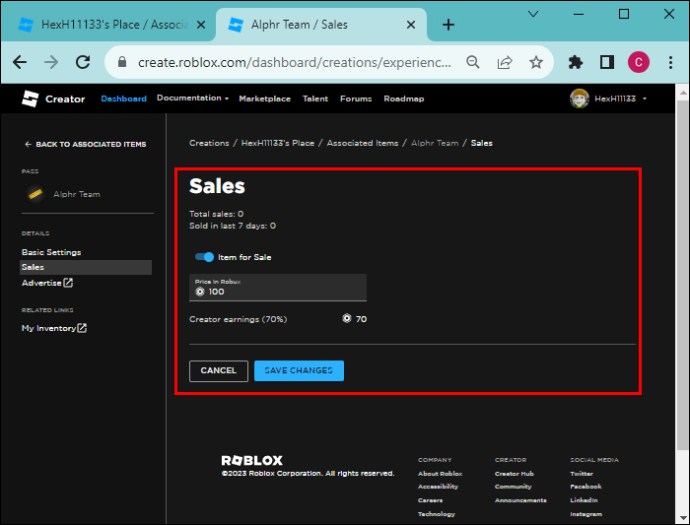Click Save Changes
The image size is (690, 525).
299,371
